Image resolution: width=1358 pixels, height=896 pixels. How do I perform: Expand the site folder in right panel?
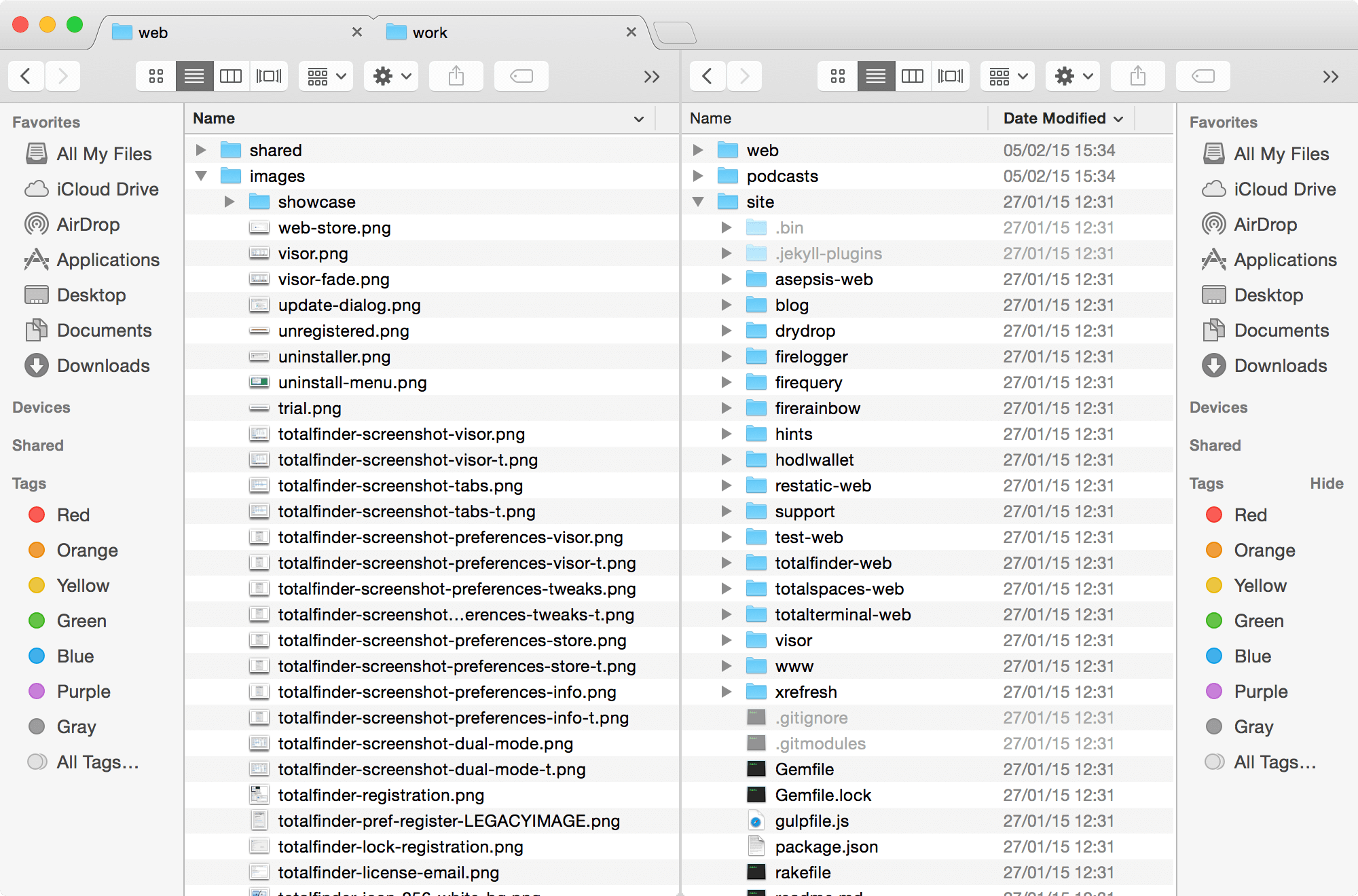699,201
